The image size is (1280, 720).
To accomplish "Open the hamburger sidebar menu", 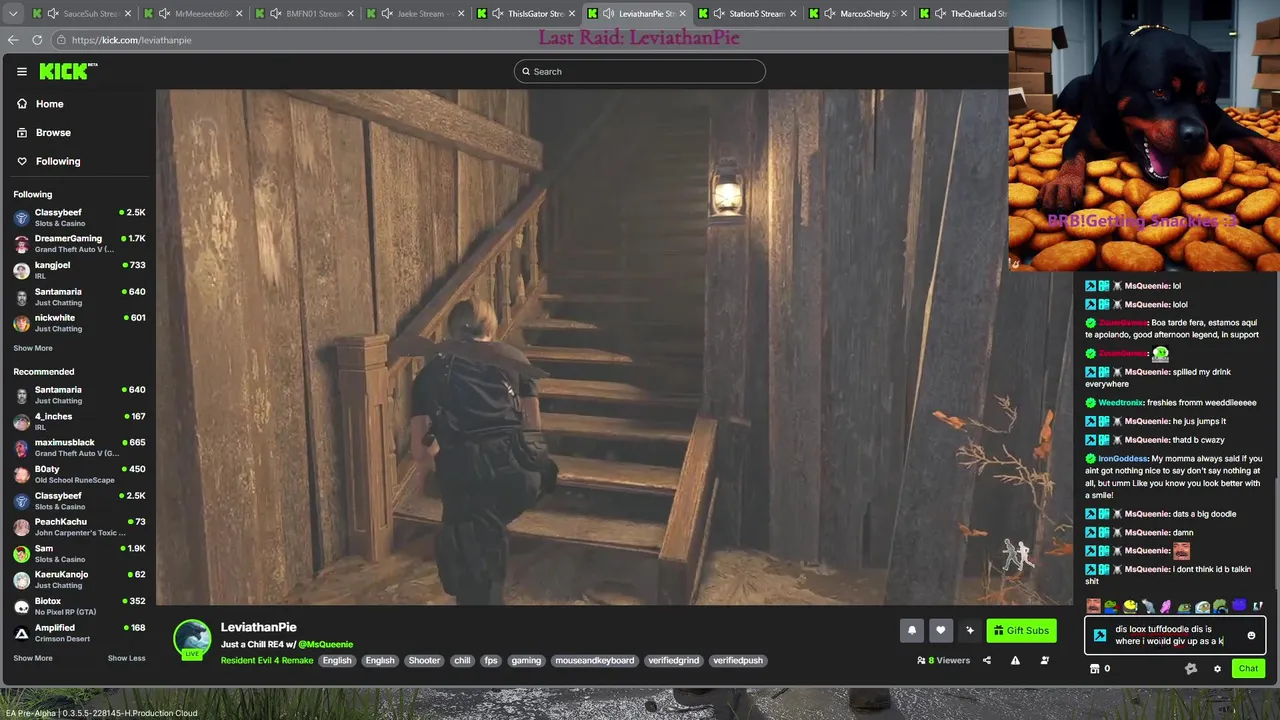I will [x=21, y=71].
